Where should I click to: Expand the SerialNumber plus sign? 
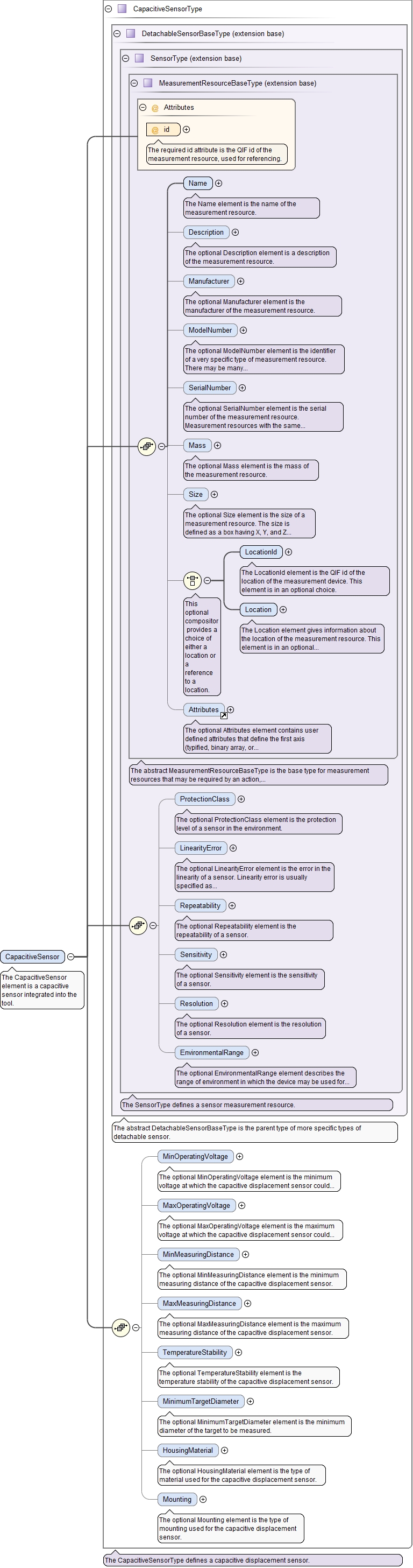point(242,388)
